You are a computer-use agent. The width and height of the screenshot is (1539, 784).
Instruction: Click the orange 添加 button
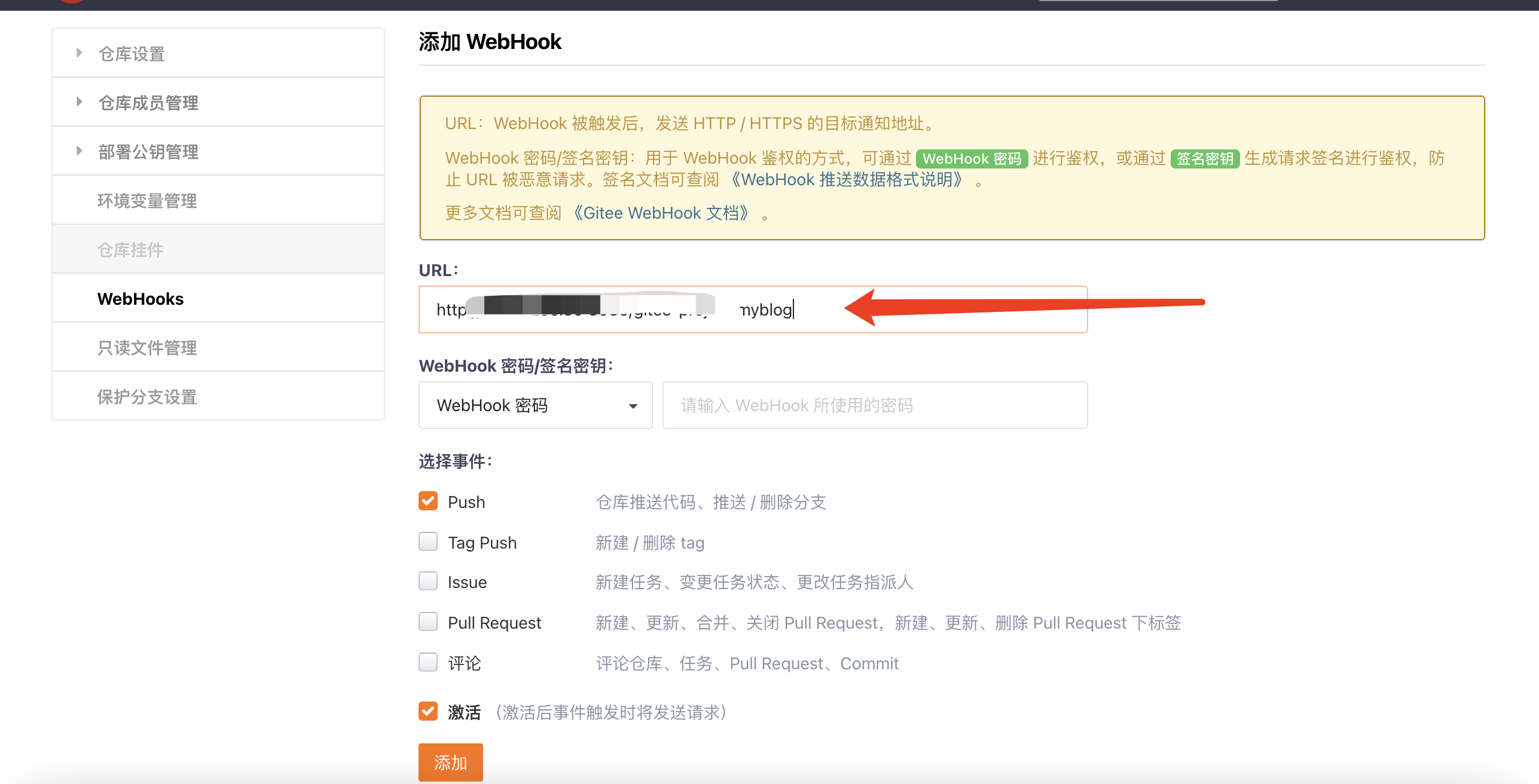click(450, 762)
